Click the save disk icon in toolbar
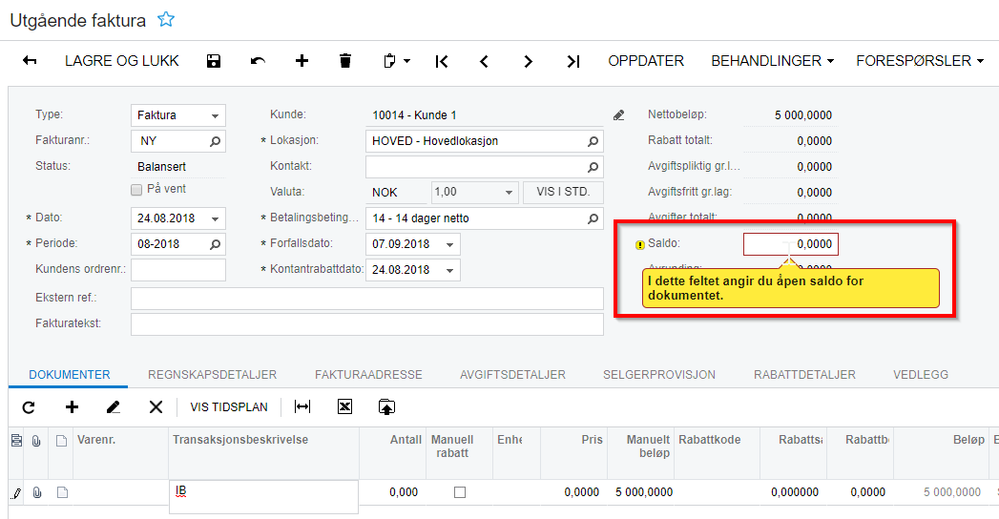 (213, 61)
